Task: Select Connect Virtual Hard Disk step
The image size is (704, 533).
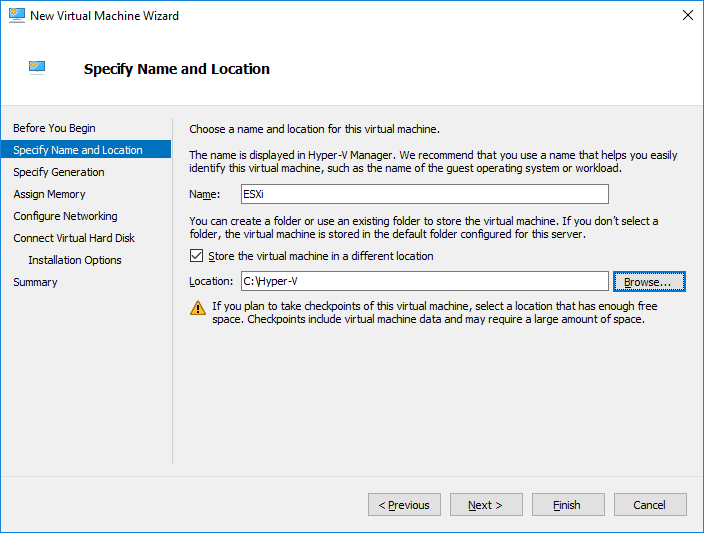Action: click(x=74, y=238)
